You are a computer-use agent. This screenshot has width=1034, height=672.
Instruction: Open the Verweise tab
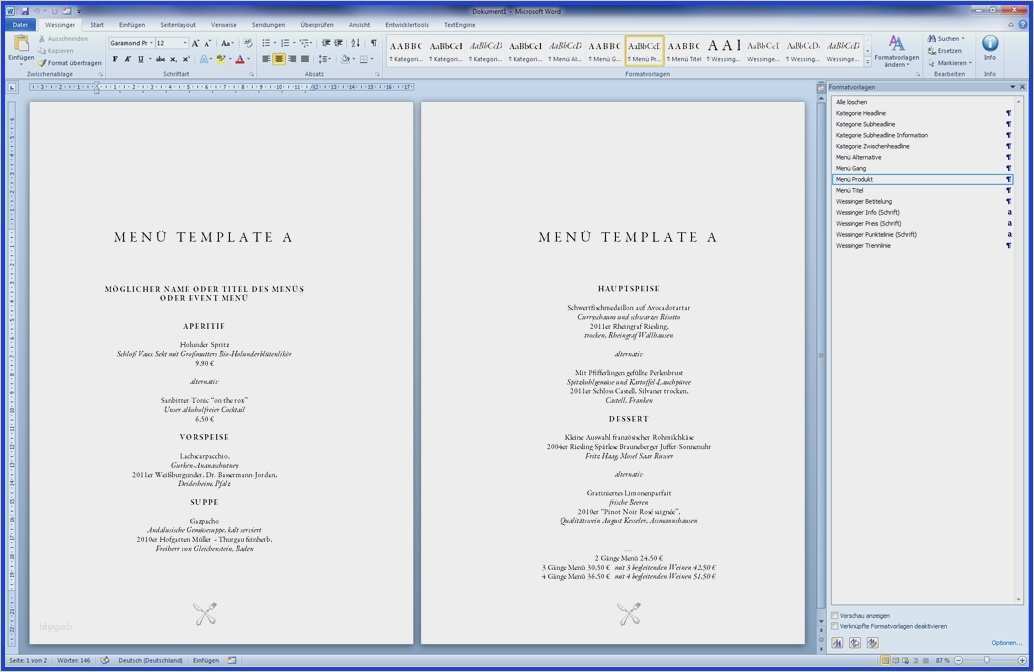(224, 25)
